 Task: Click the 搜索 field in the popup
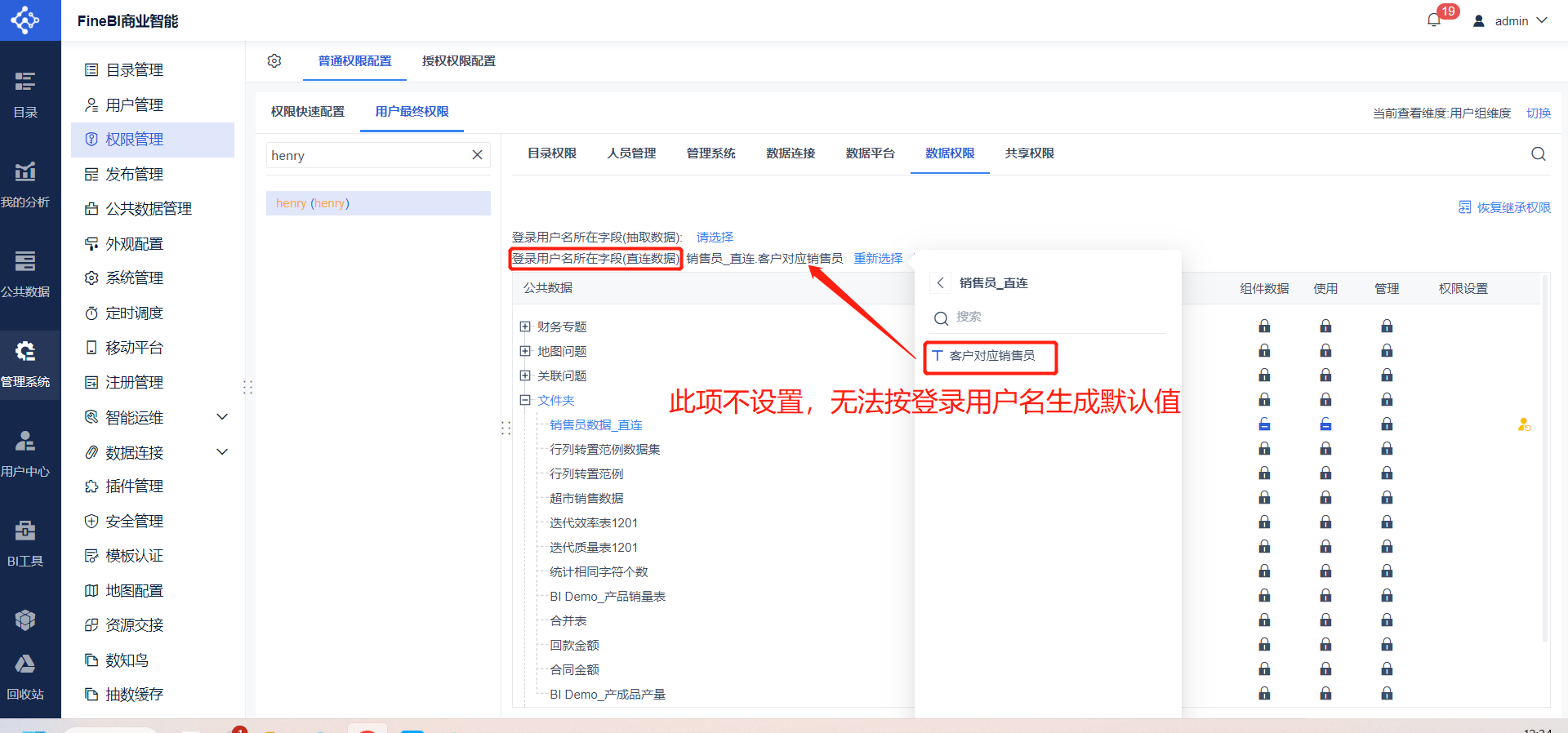(1049, 318)
